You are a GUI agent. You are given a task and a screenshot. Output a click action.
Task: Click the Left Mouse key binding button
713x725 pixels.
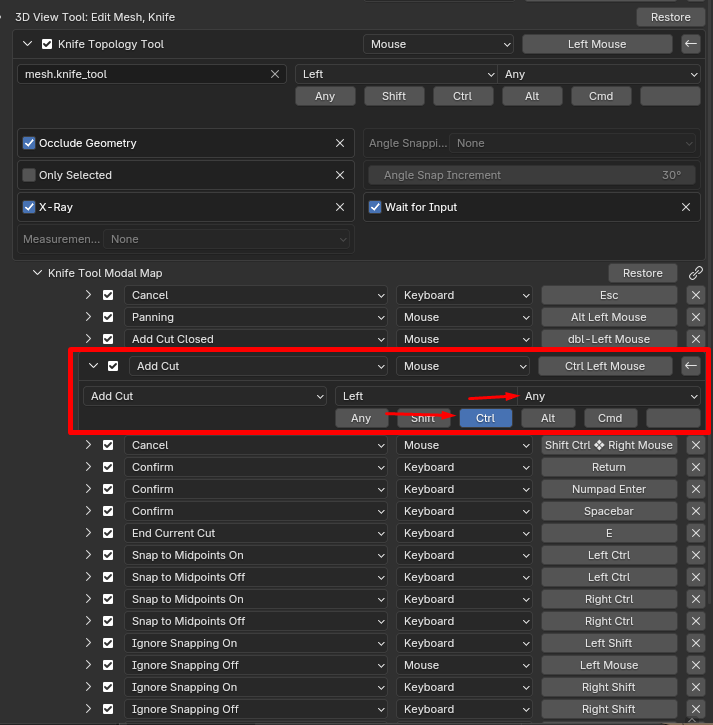597,44
